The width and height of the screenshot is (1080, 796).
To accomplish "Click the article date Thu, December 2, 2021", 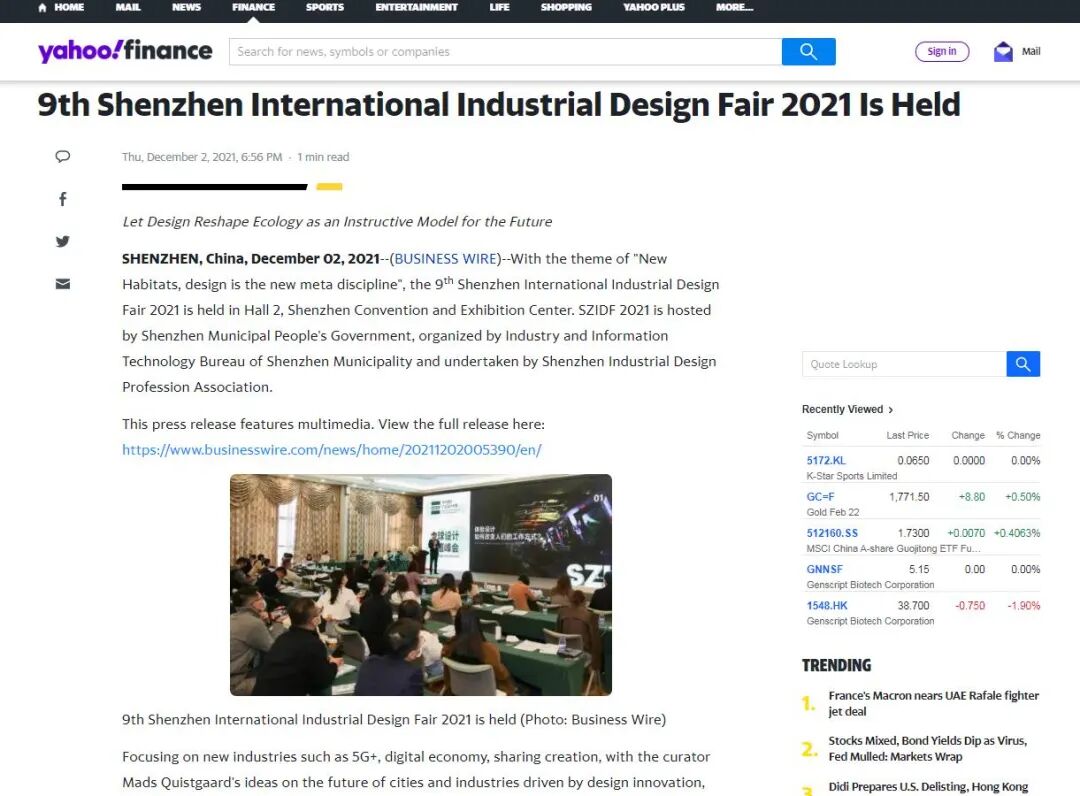I will [x=202, y=157].
